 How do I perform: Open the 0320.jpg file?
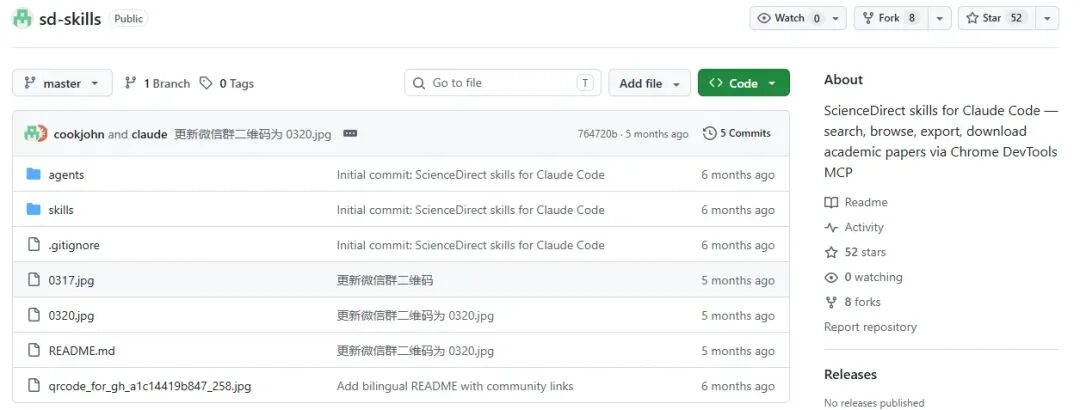pyautogui.click(x=71, y=316)
